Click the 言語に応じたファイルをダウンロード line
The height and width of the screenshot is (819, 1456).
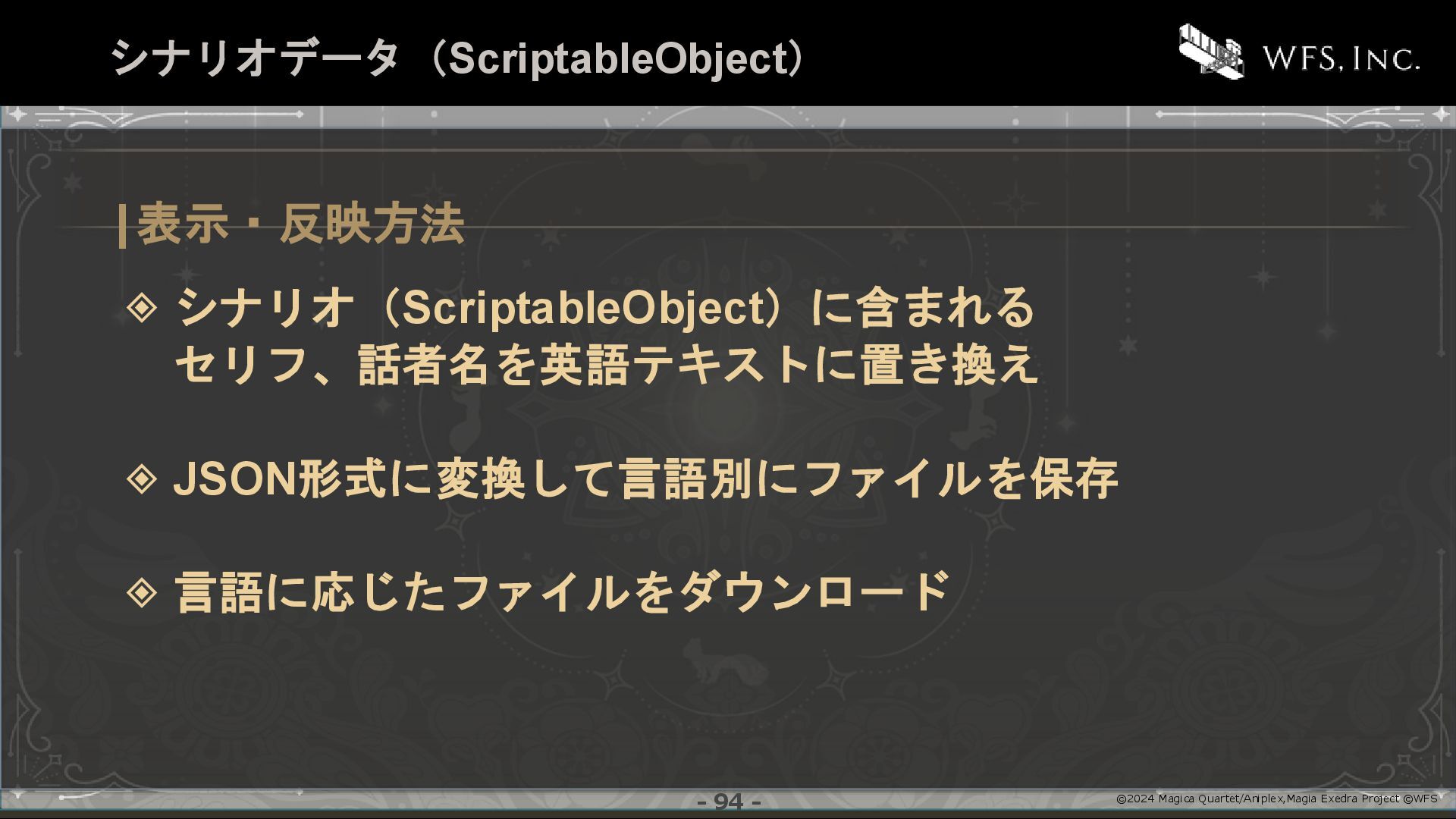(x=562, y=592)
